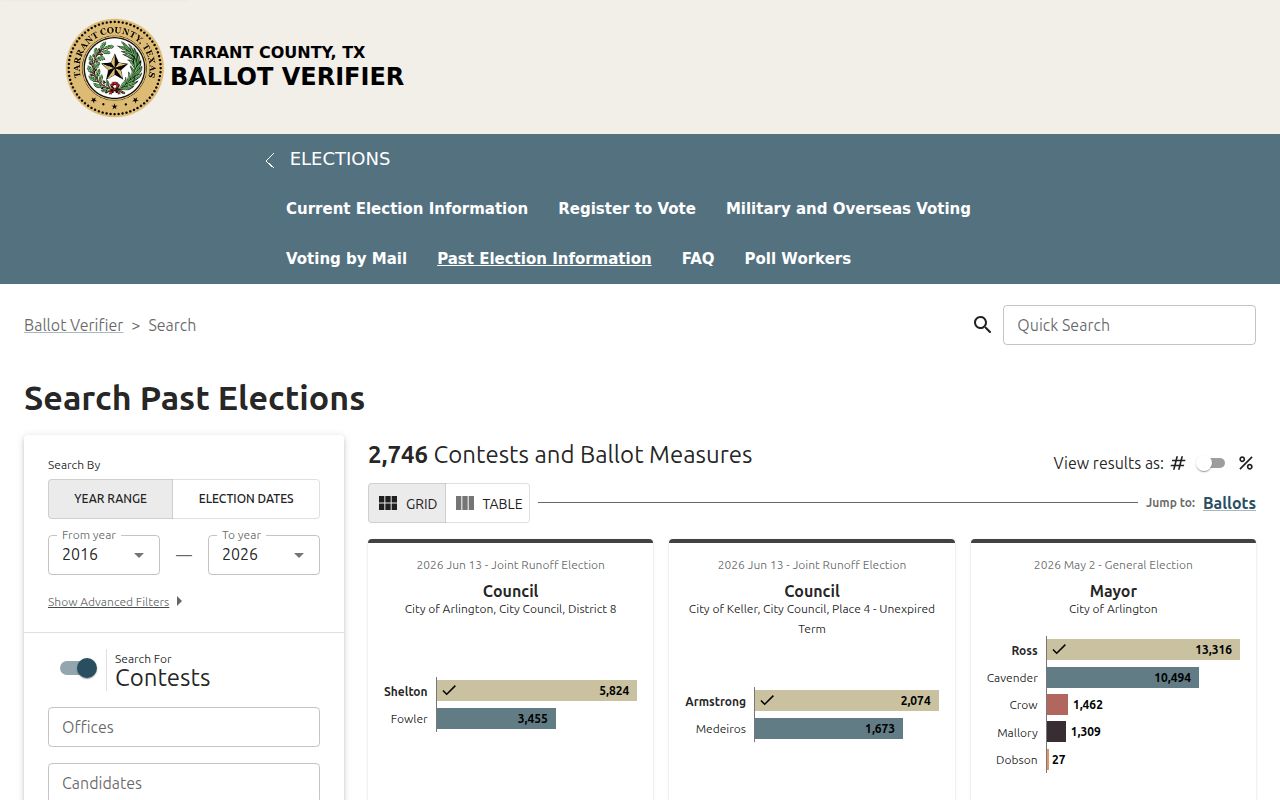Click the magnifying glass search icon
Image resolution: width=1280 pixels, height=800 pixels.
[982, 325]
